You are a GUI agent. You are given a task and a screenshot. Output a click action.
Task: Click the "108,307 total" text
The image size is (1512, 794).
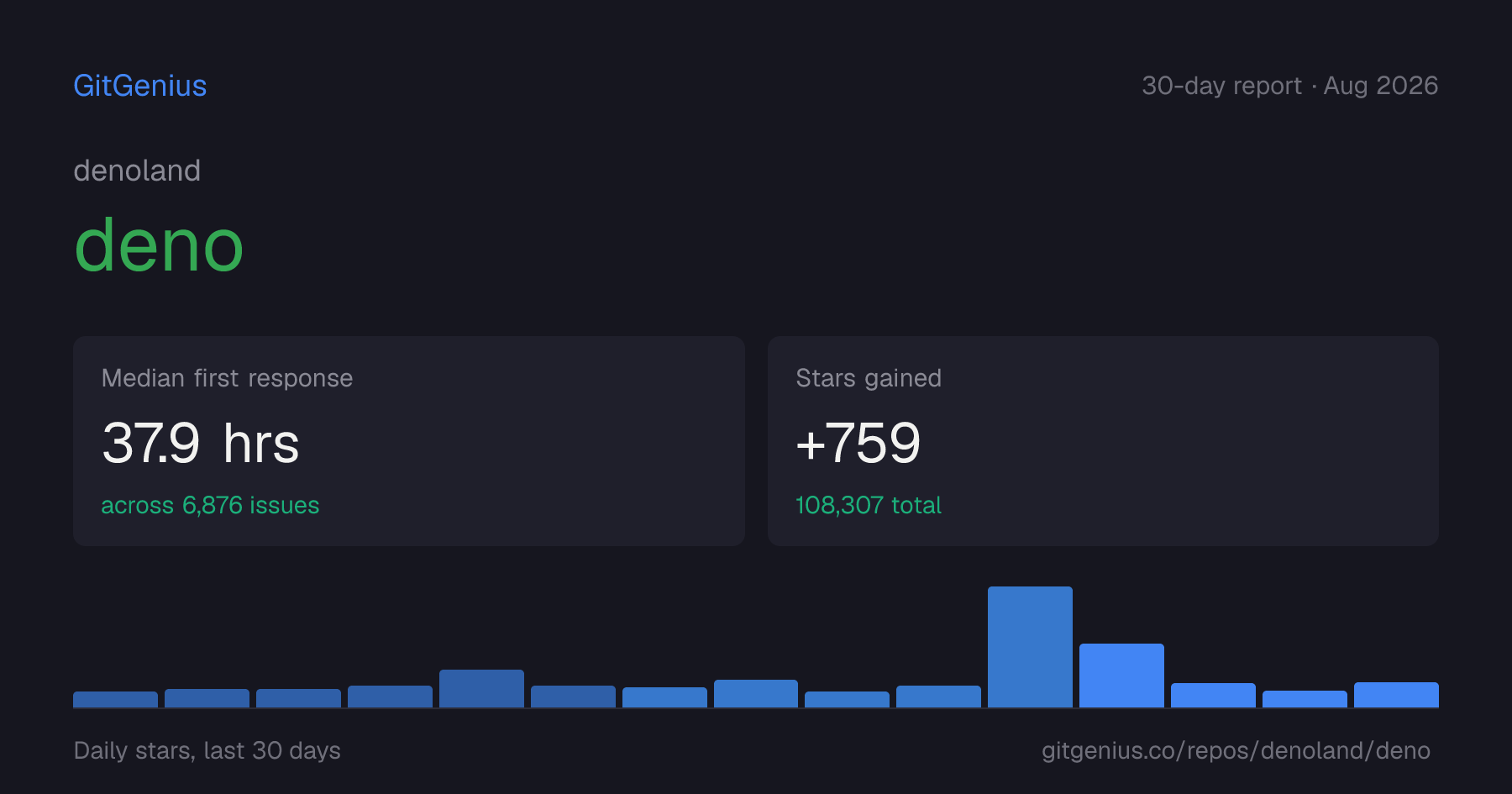[x=869, y=505]
